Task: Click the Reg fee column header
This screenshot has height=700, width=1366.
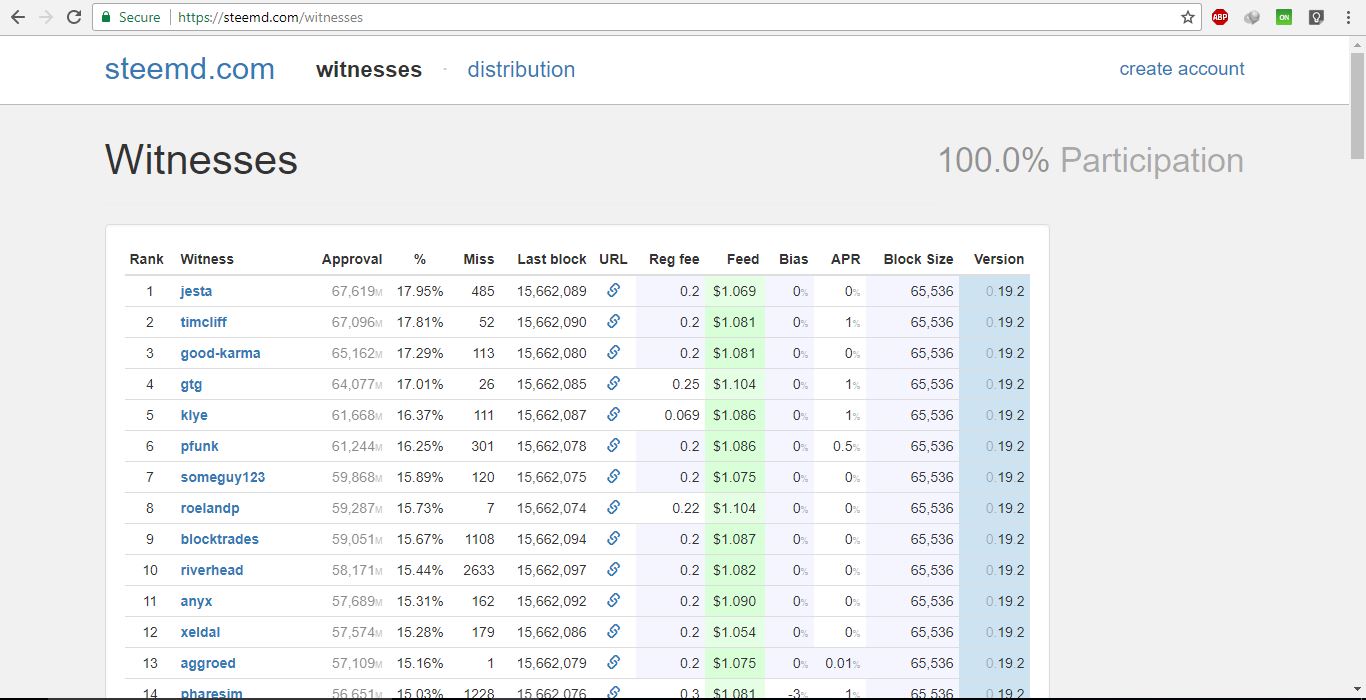Action: (x=674, y=259)
